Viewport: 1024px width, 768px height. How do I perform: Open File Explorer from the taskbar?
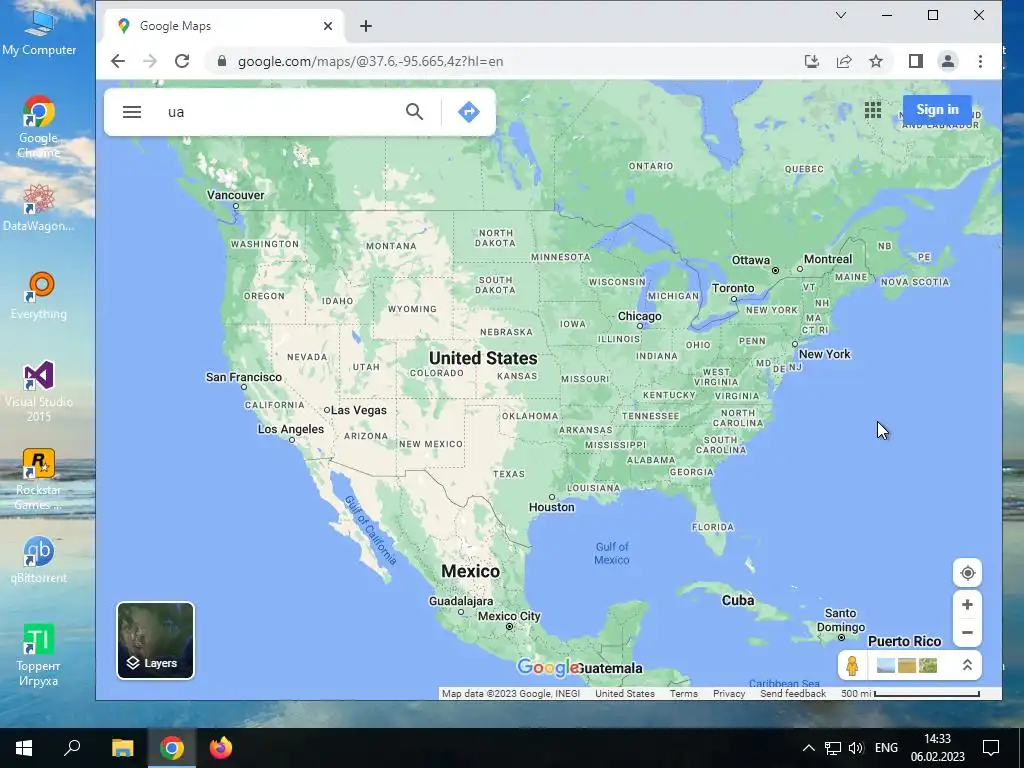point(122,748)
